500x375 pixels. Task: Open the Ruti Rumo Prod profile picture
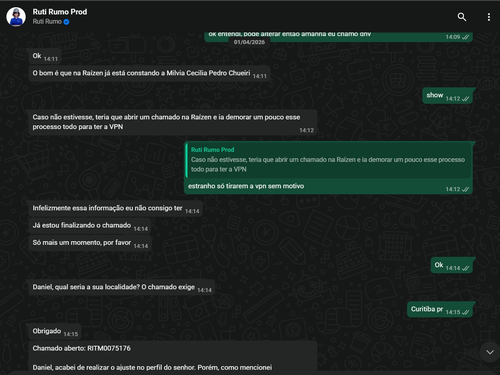pos(16,17)
